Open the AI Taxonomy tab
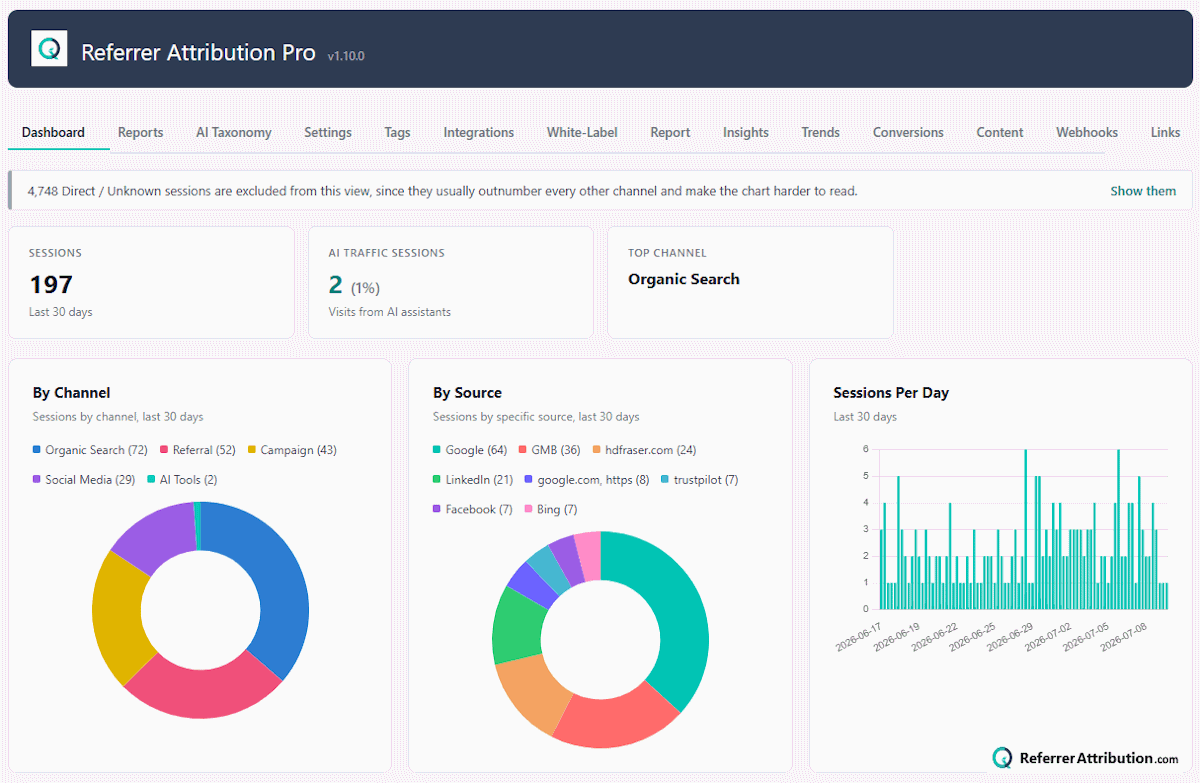 pos(234,132)
